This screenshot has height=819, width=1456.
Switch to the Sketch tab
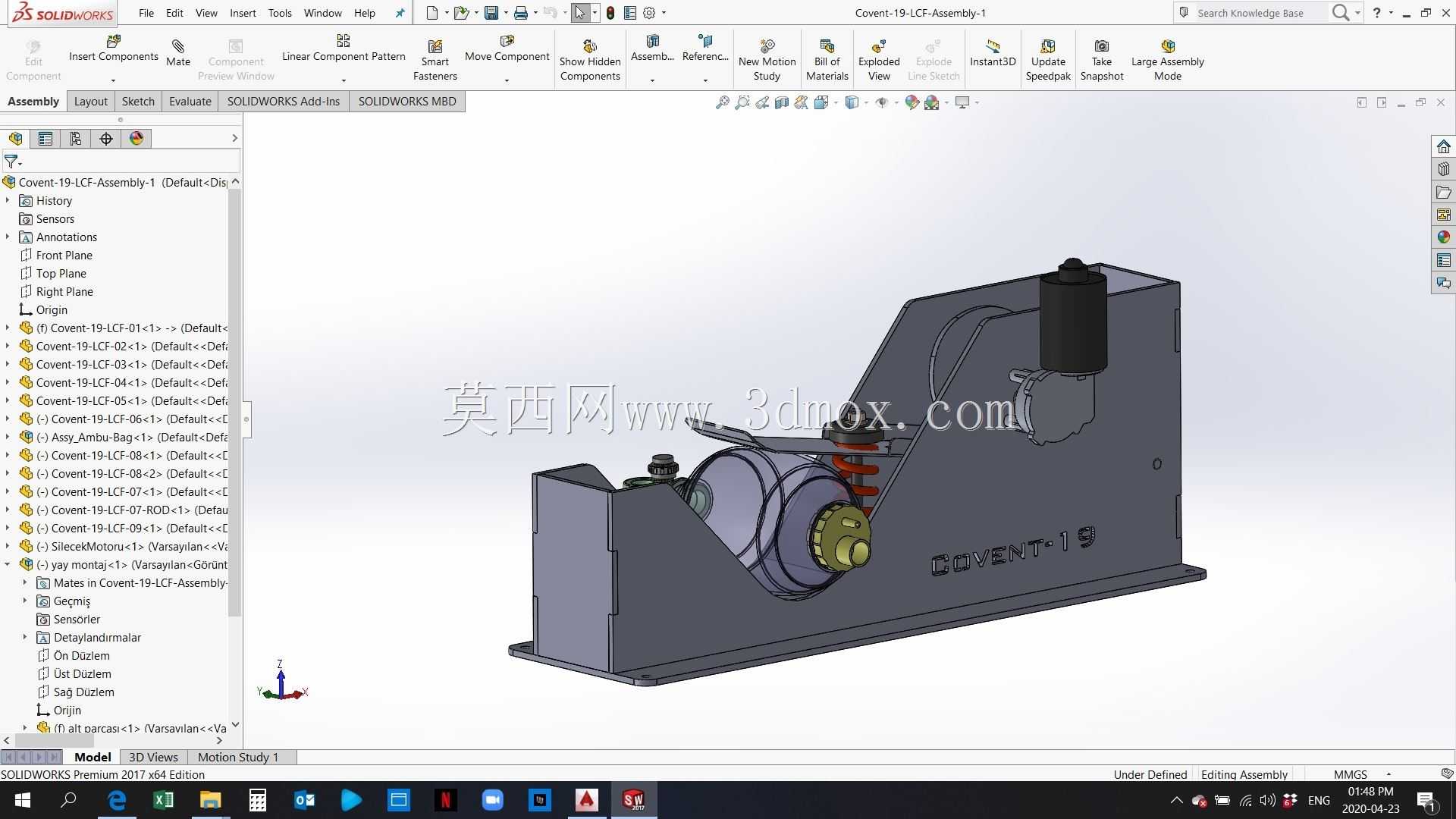[138, 102]
